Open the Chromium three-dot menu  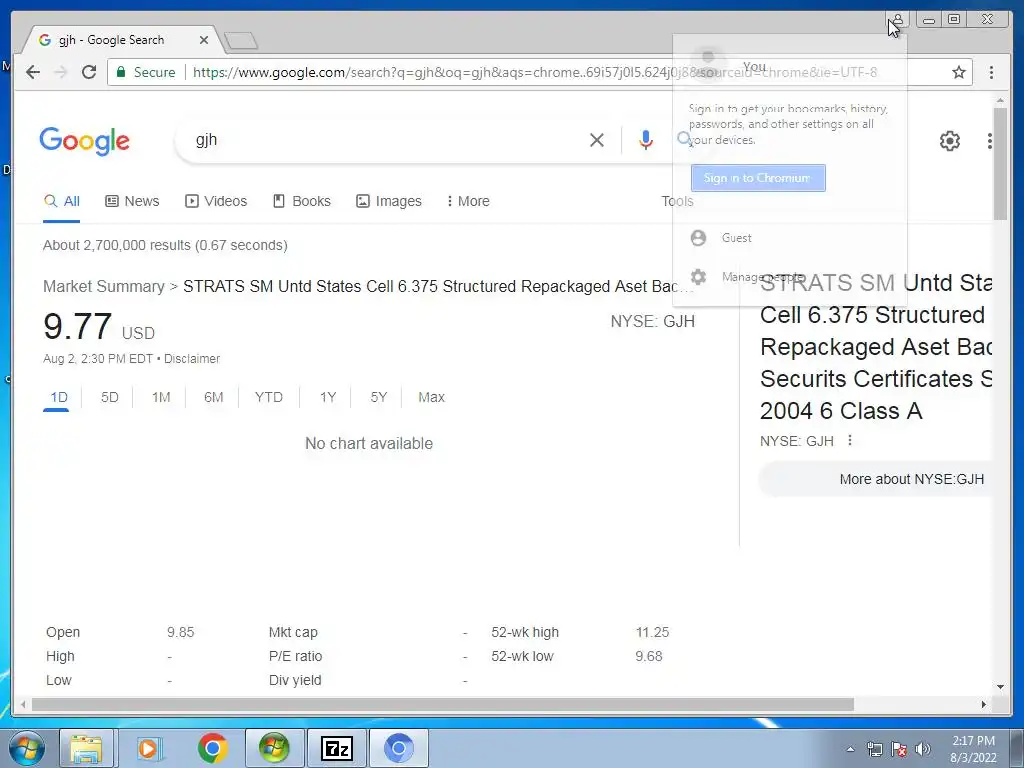(991, 72)
